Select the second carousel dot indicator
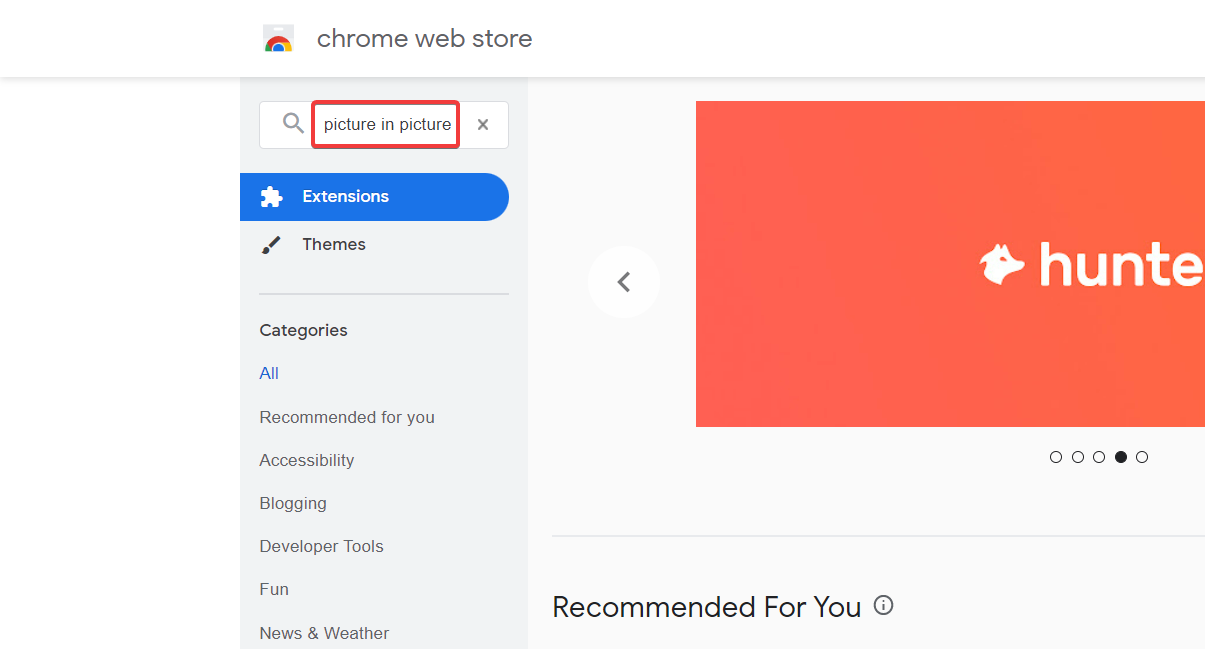Viewport: 1205px width, 649px height. tap(1078, 457)
